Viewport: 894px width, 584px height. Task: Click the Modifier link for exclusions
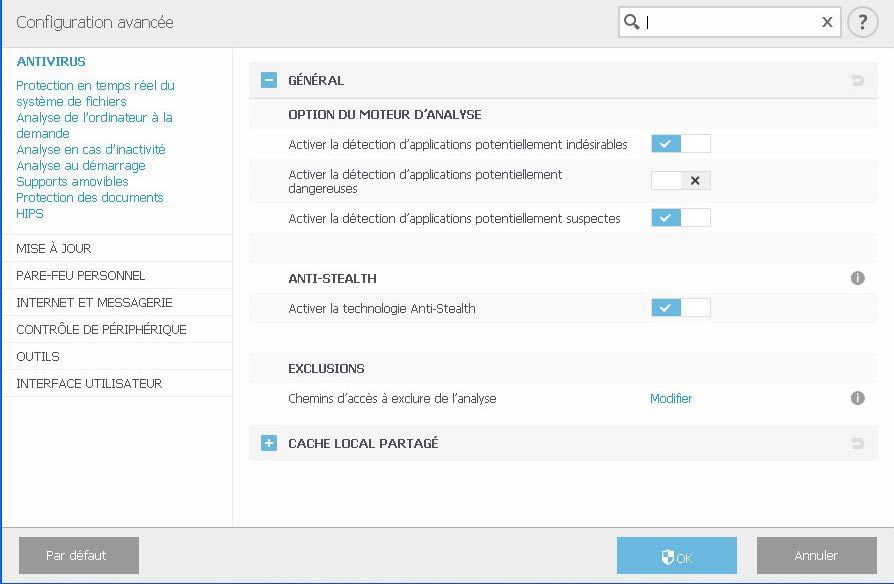click(x=671, y=398)
